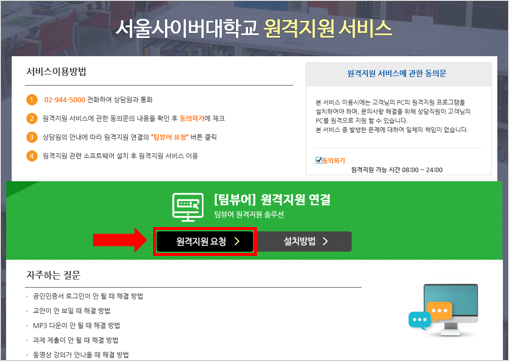Viewport: 509px width, 361px height.
Task: Open FAQ MP3 다운이 안 될 때 해결 방법
Action: (x=76, y=325)
